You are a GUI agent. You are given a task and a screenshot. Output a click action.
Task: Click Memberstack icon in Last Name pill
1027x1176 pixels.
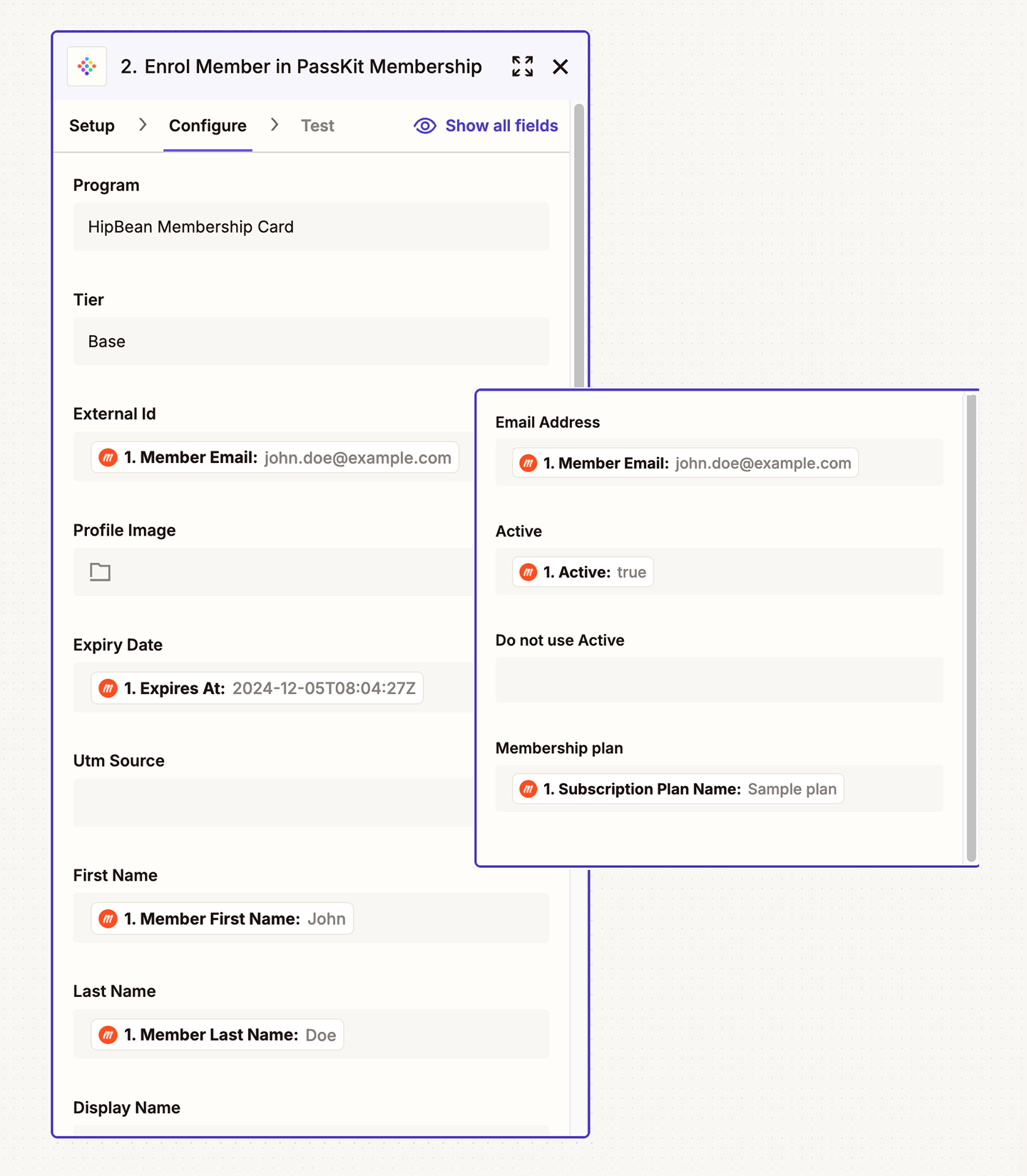108,1035
